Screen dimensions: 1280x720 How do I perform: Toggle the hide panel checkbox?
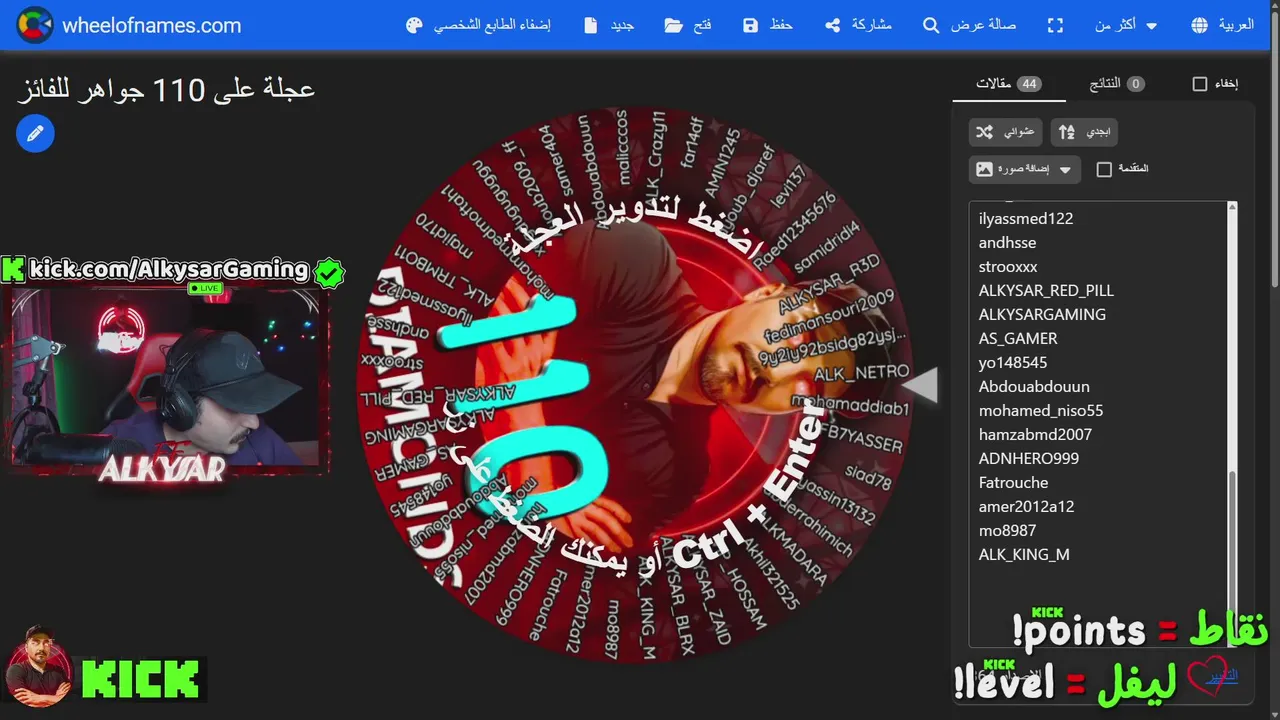1200,84
